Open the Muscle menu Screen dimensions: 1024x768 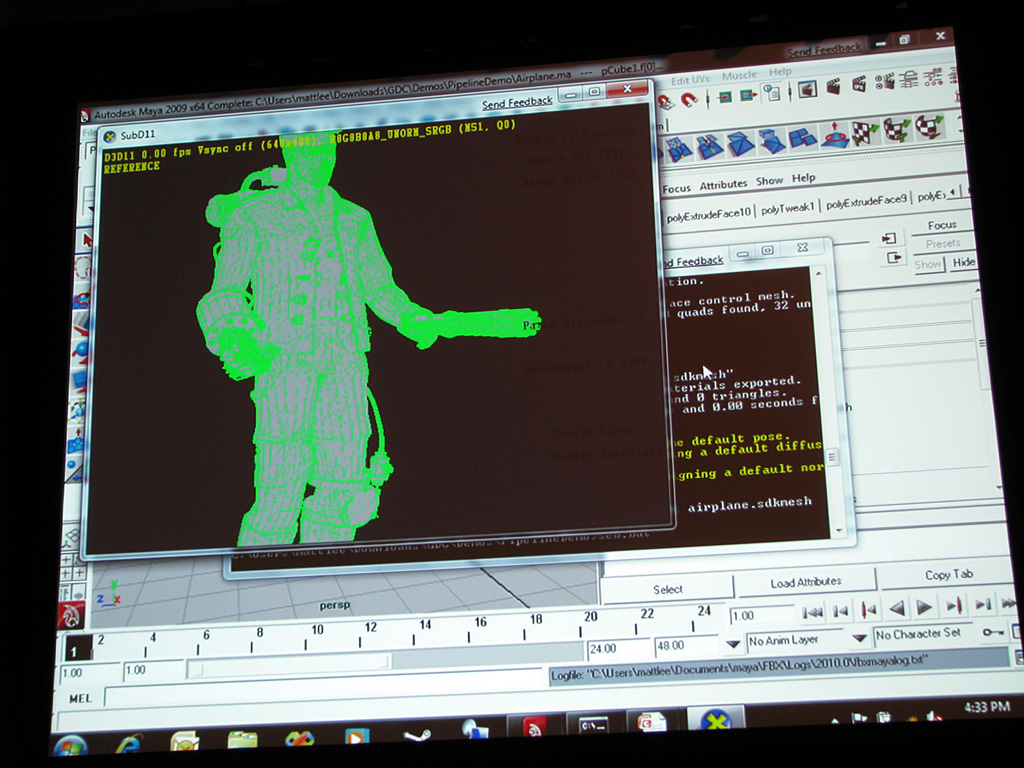pos(739,76)
